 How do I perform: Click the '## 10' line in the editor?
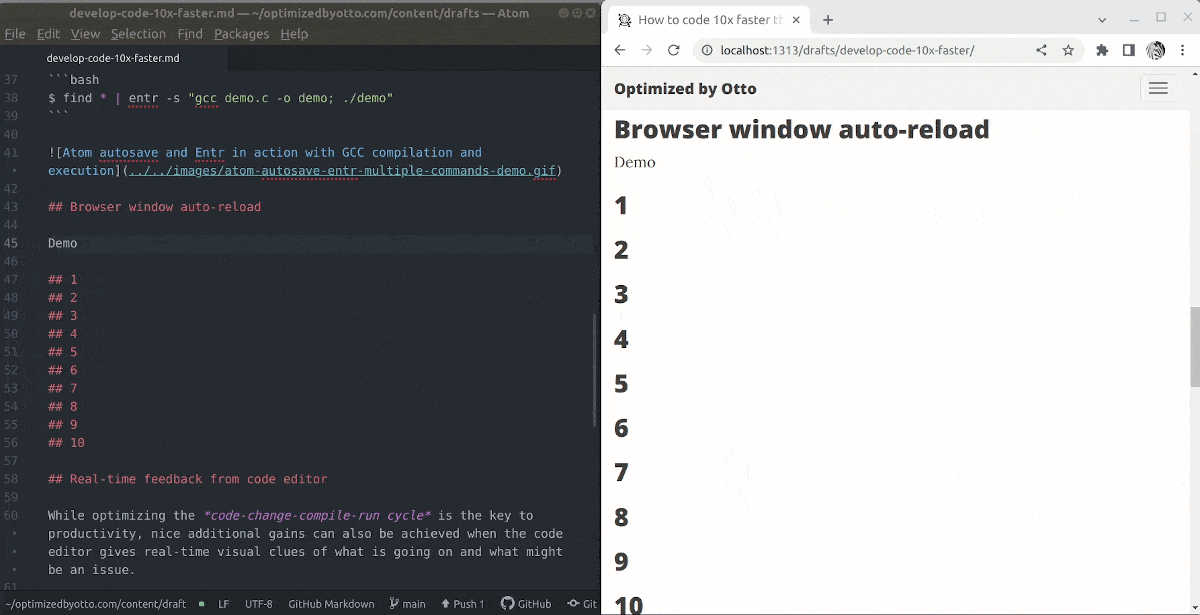[x=66, y=443]
